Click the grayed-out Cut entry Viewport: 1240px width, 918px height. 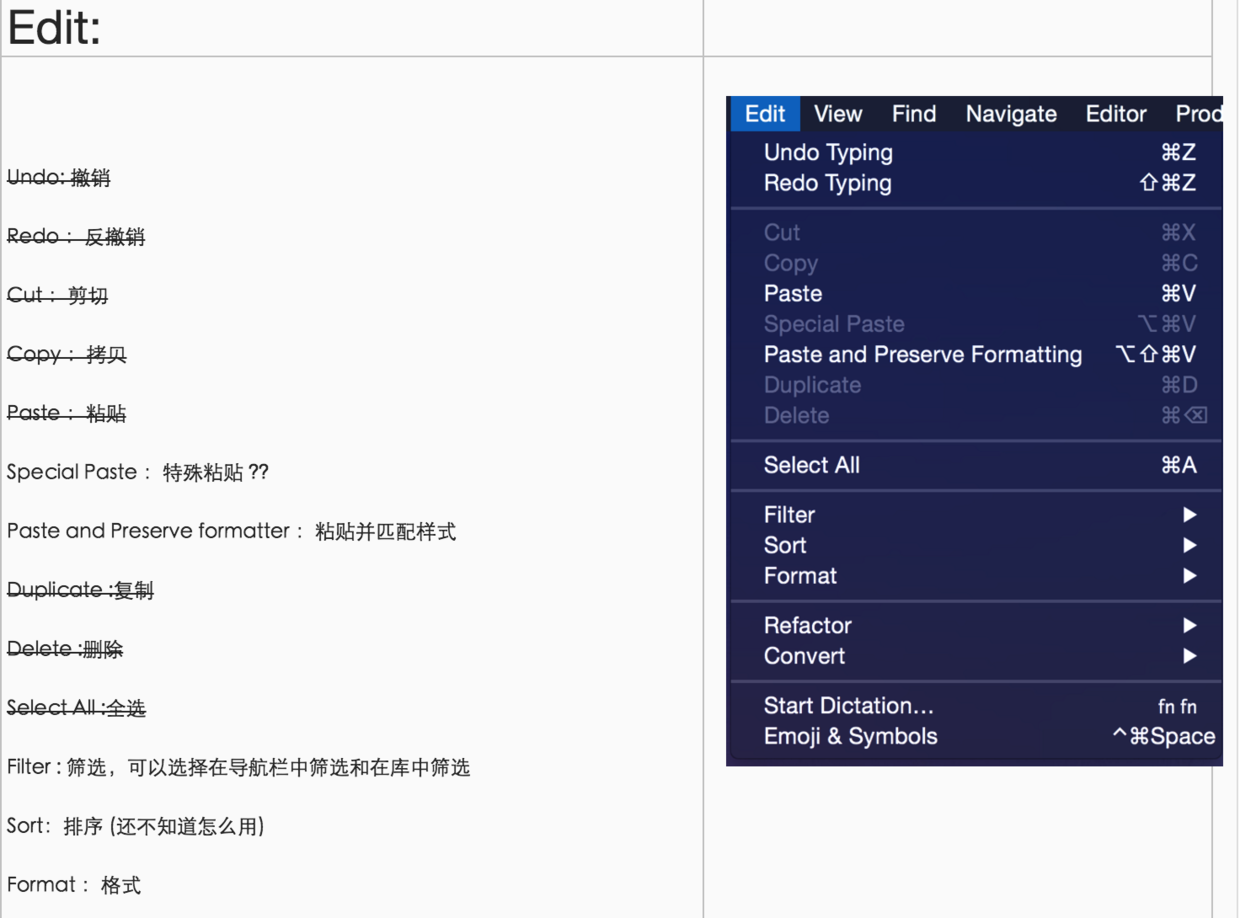[x=975, y=233]
